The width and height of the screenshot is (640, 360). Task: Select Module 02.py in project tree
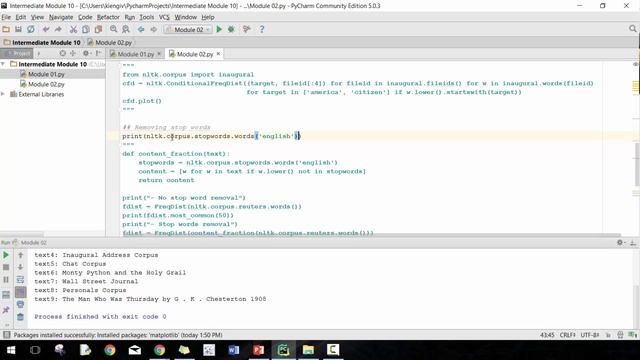46,84
